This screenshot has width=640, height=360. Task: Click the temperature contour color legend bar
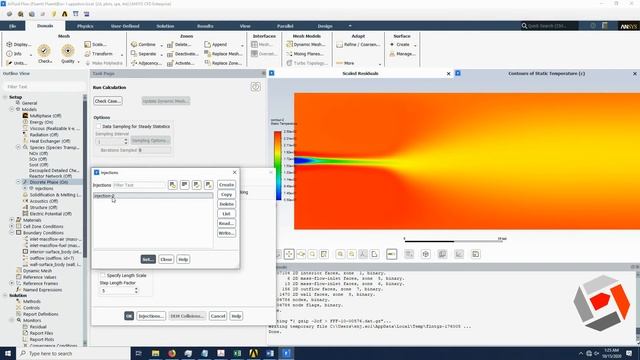pos(278,166)
